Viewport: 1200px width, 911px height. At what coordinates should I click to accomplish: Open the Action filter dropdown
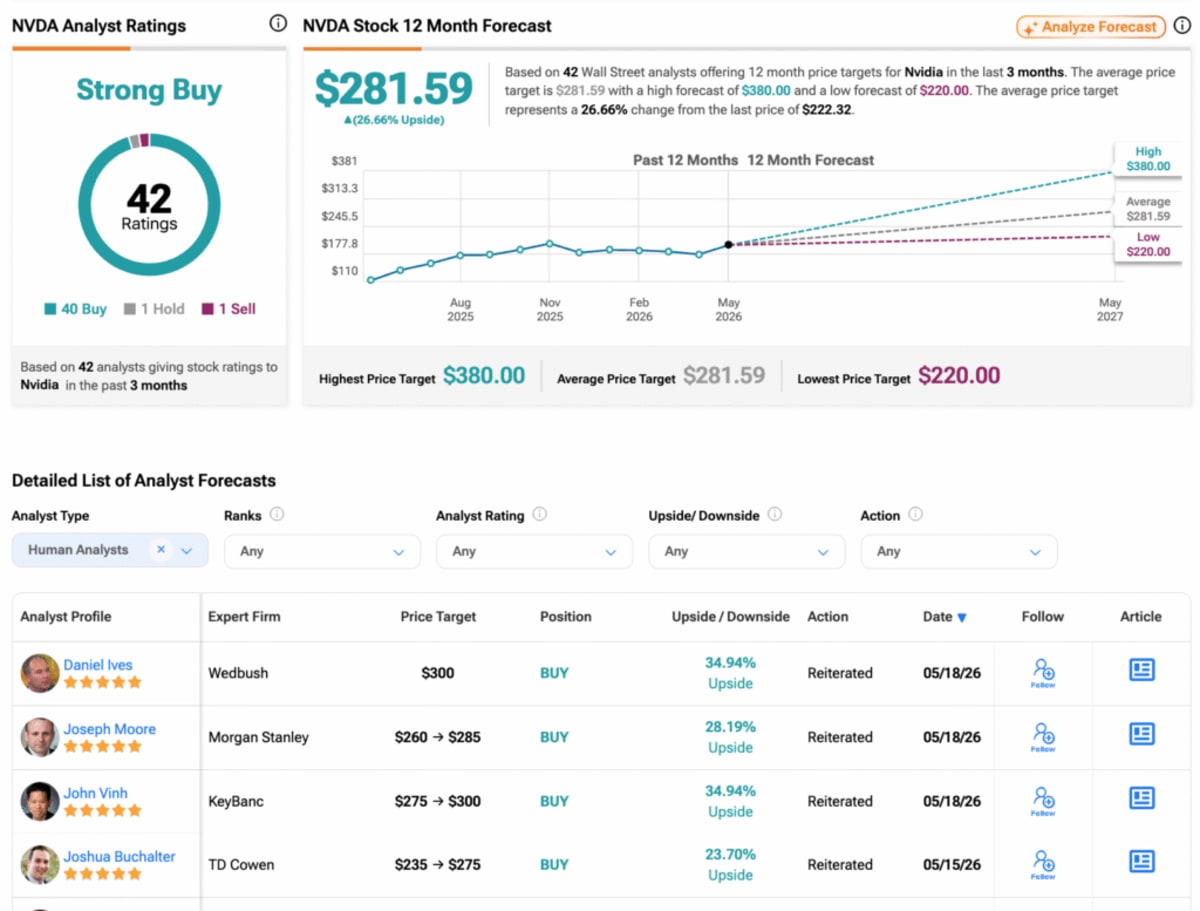pyautogui.click(x=959, y=551)
